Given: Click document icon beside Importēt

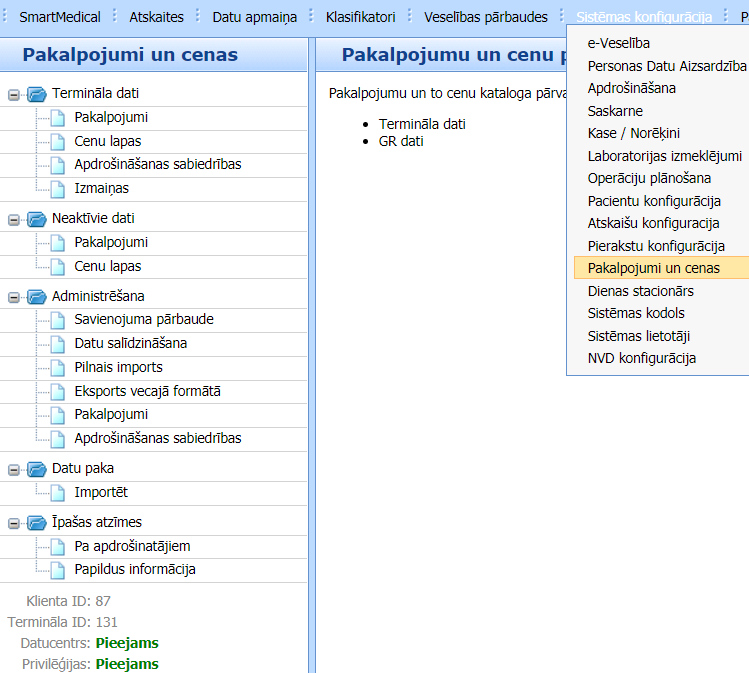Looking at the screenshot, I should coord(58,492).
